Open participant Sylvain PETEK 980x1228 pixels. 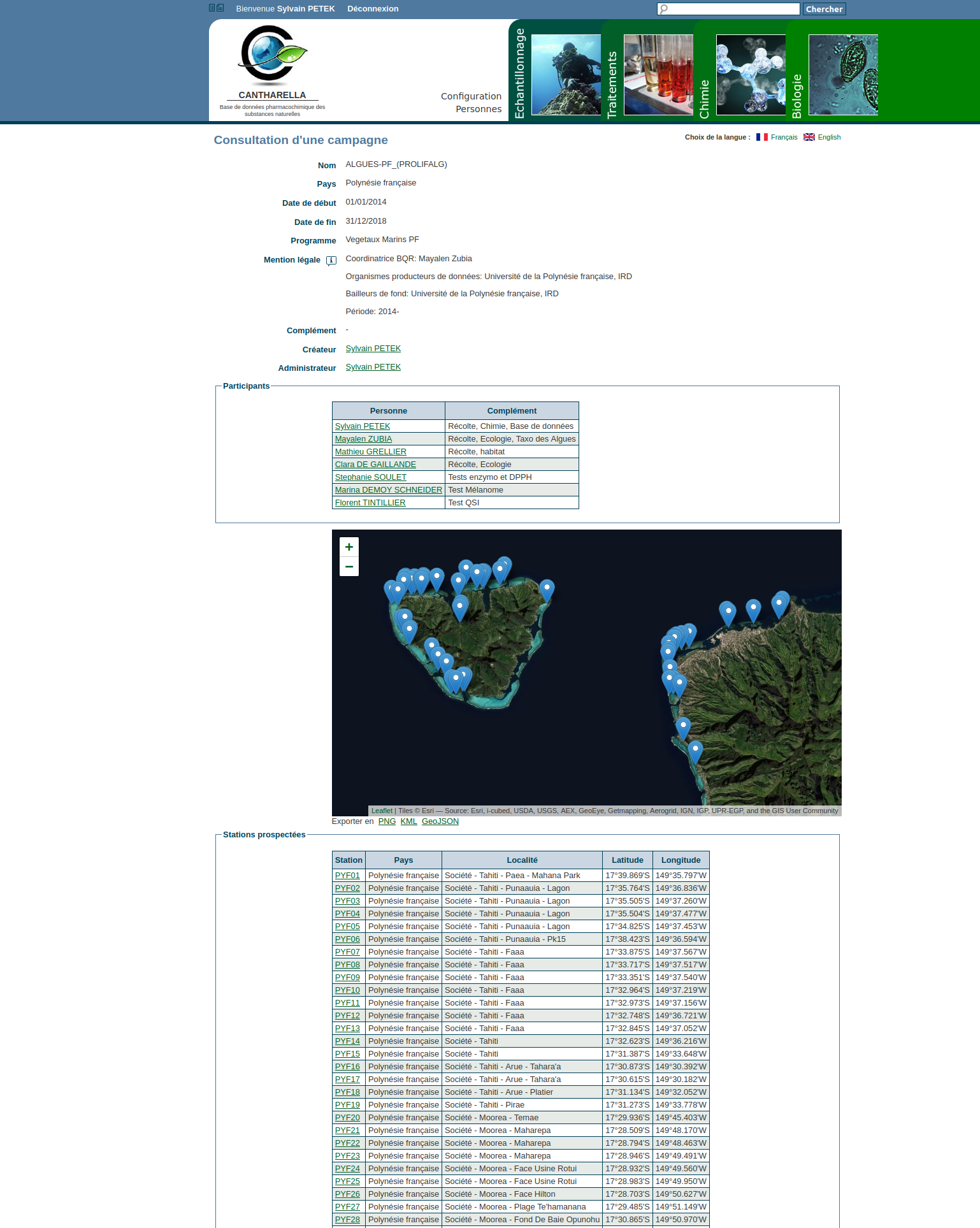[x=363, y=426]
